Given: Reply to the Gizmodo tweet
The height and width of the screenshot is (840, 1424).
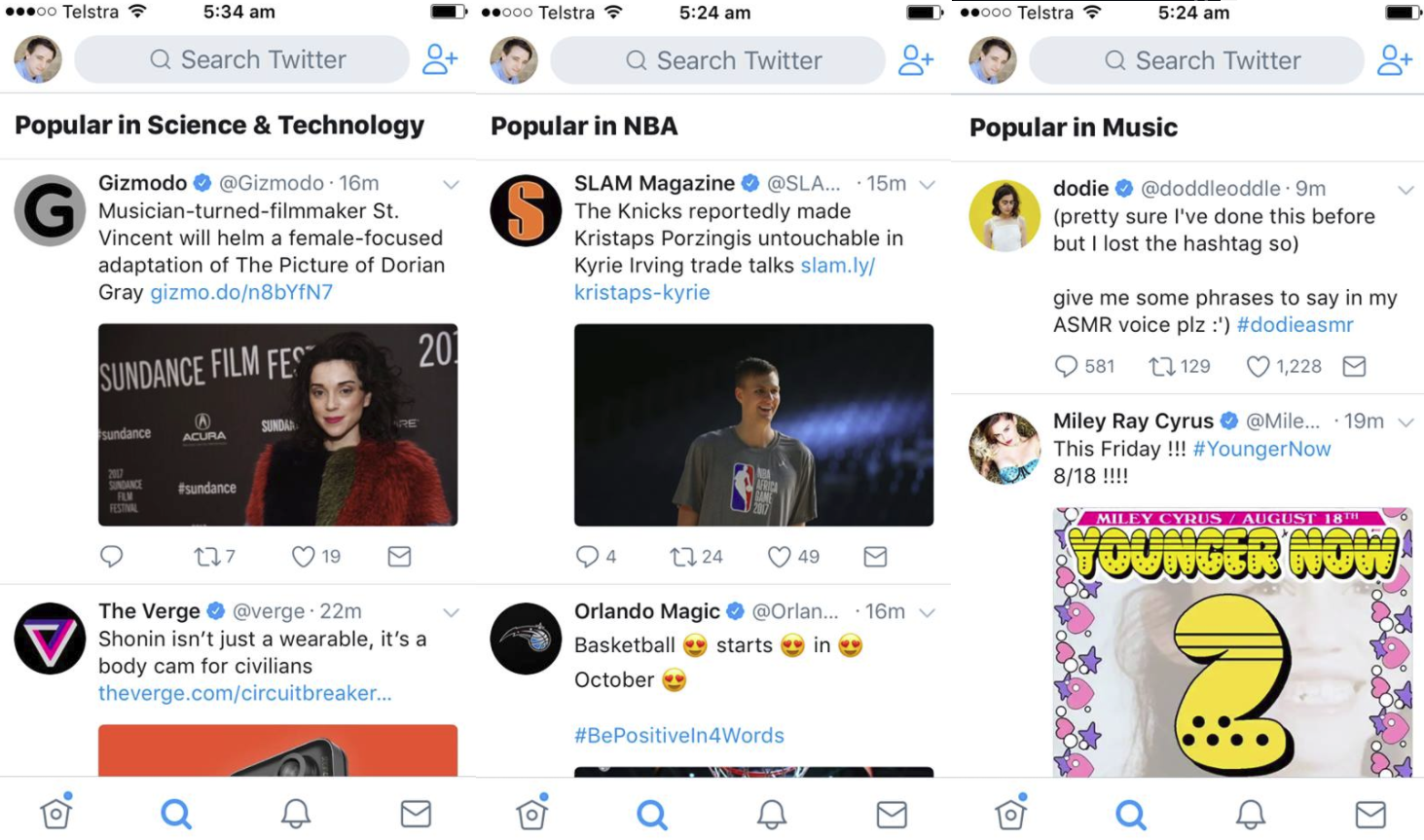Looking at the screenshot, I should point(112,556).
